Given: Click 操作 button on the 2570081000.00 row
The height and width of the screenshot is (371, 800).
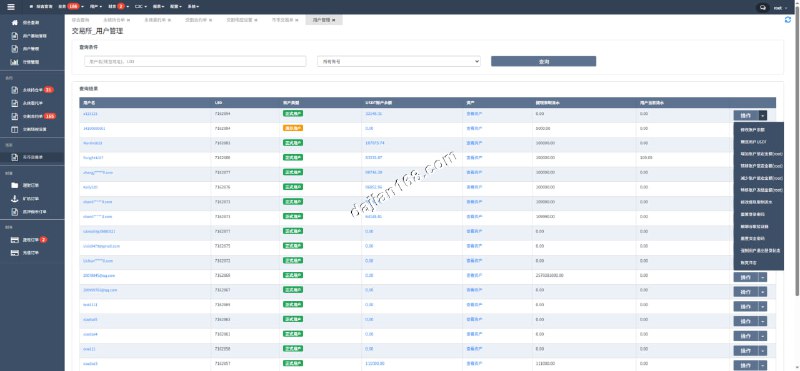Looking at the screenshot, I should [746, 277].
